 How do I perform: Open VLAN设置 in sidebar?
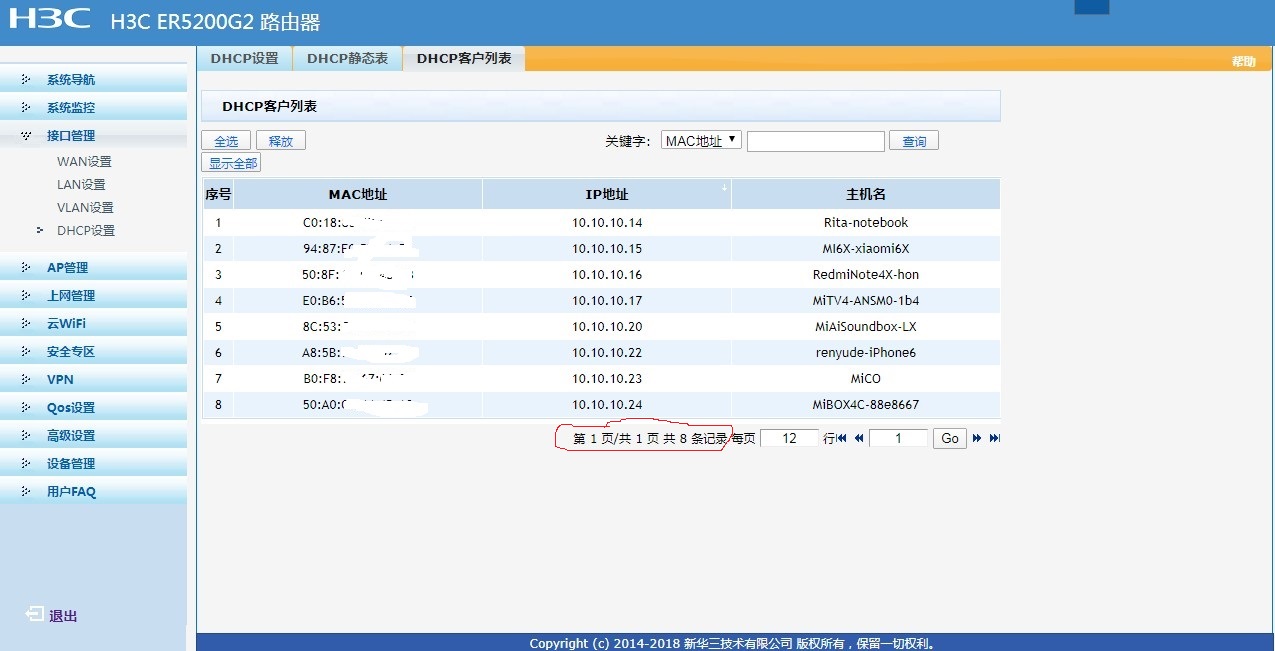tap(85, 208)
